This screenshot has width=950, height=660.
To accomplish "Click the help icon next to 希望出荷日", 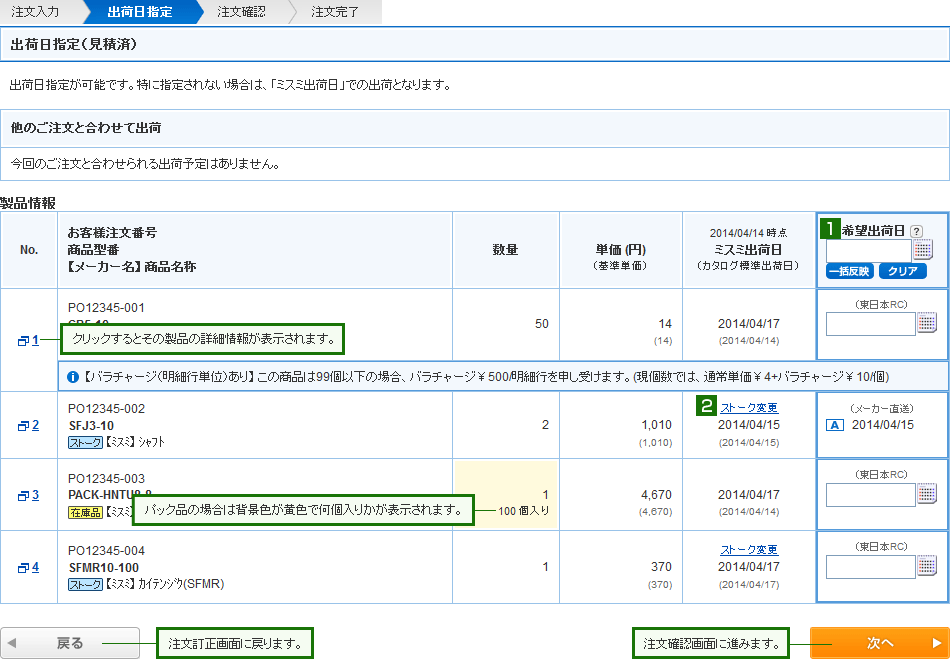I will 916,231.
